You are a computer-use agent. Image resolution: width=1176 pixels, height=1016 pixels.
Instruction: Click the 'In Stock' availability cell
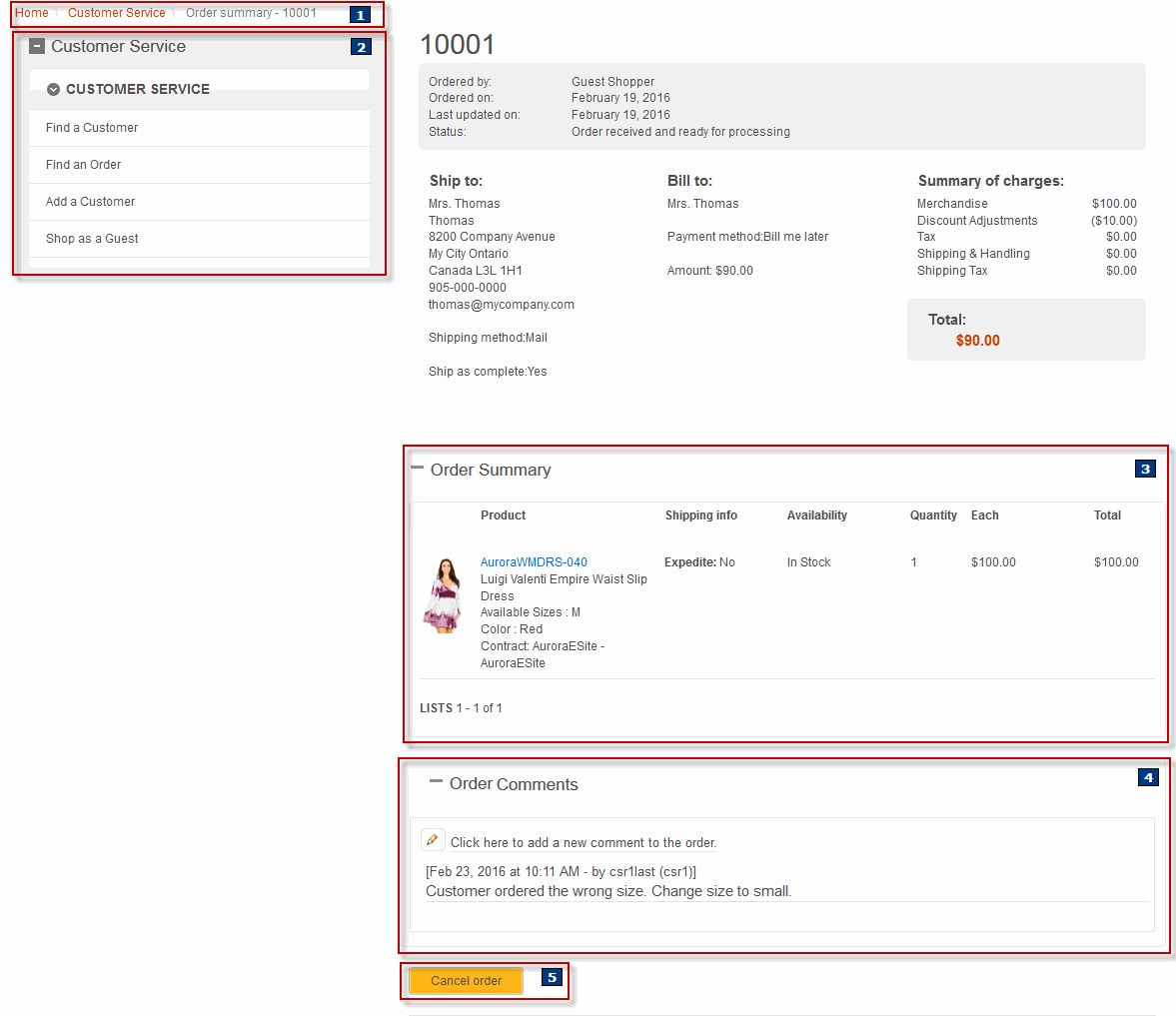point(808,562)
